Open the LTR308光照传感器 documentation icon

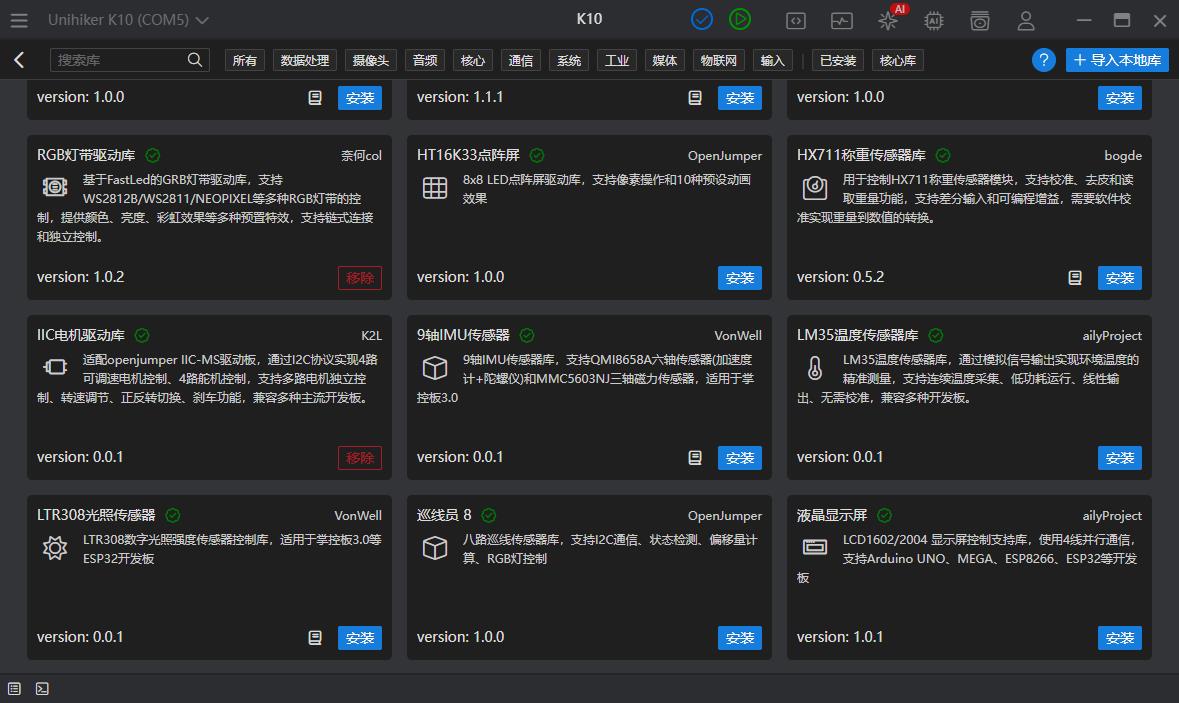tap(315, 638)
